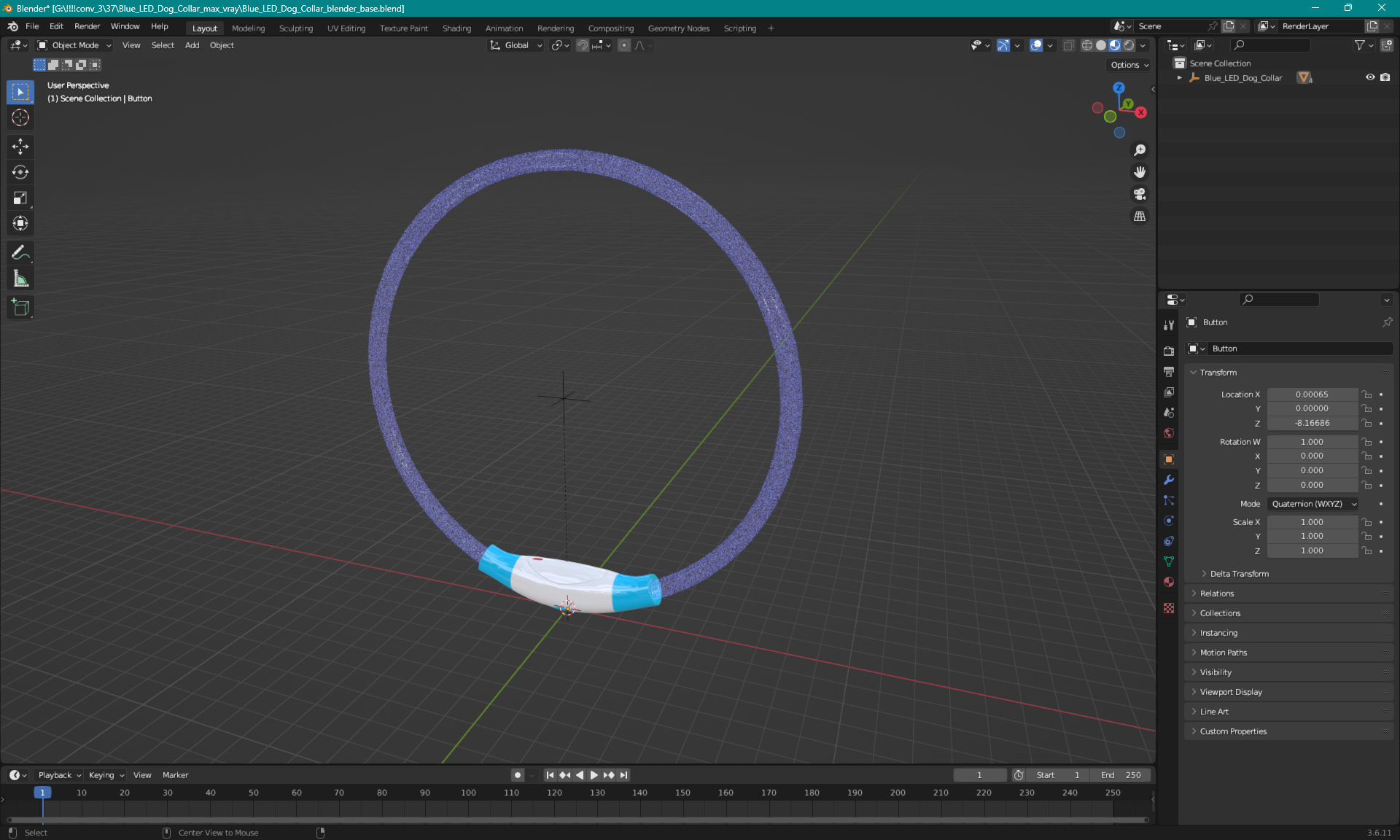Open the Render menu

click(87, 26)
